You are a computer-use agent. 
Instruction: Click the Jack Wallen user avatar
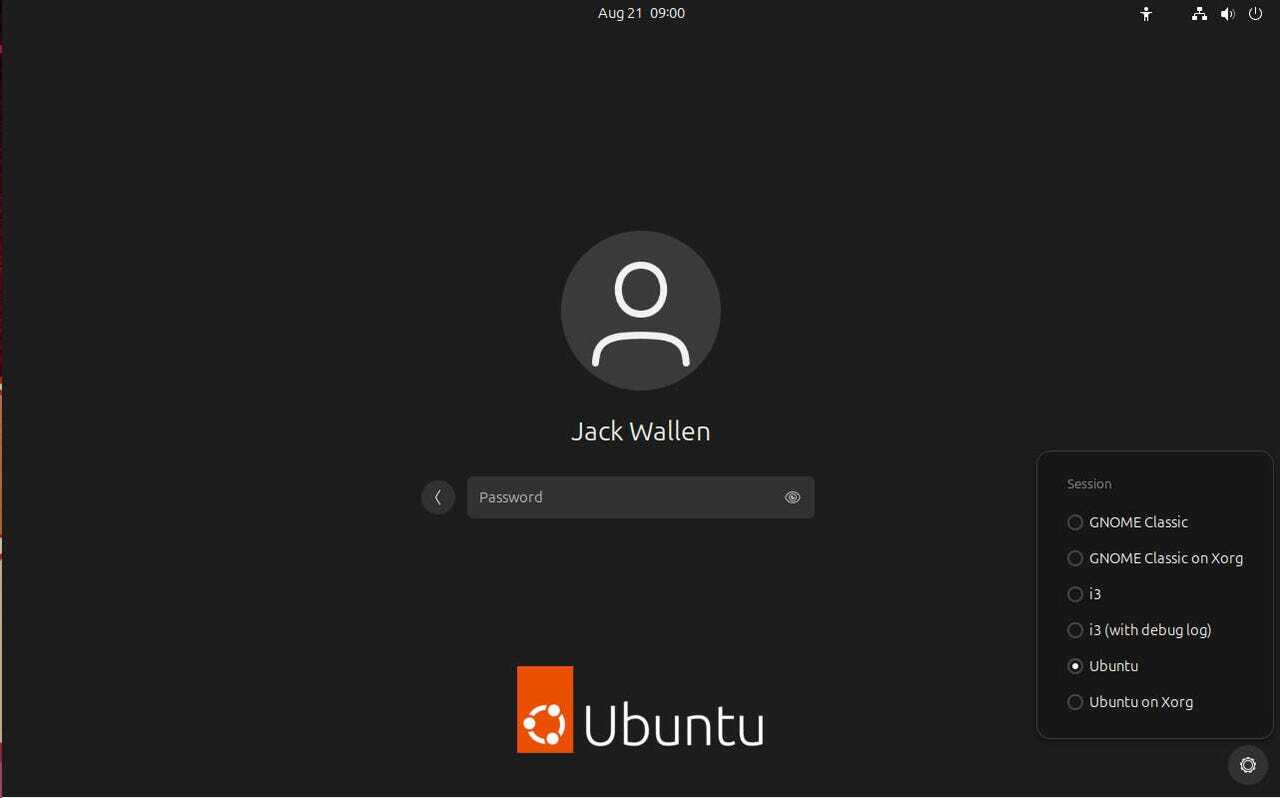[x=641, y=310]
